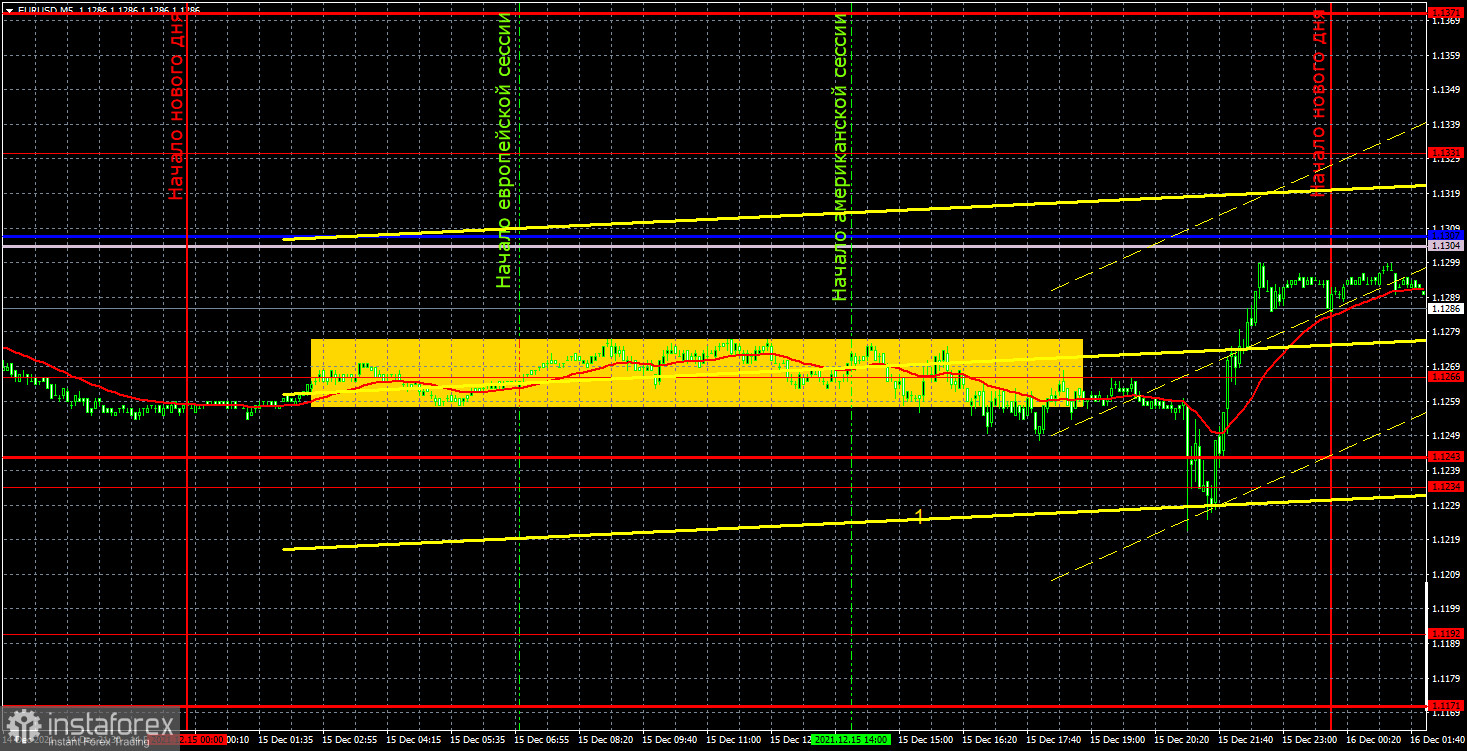The image size is (1467, 751).
Task: Select the 1.1331 red price level label
Action: [x=1445, y=154]
